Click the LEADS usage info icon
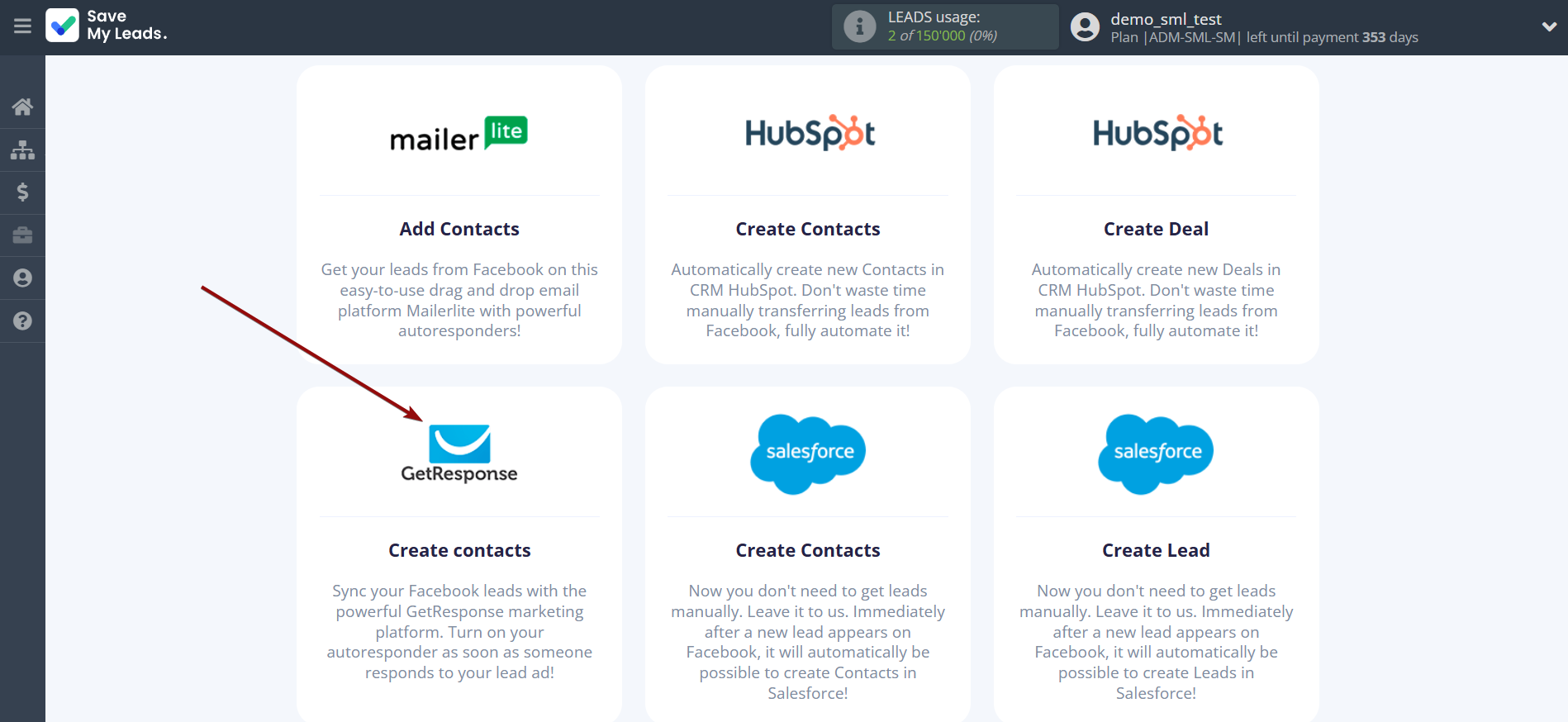Viewport: 1568px width, 722px height. pos(859,27)
